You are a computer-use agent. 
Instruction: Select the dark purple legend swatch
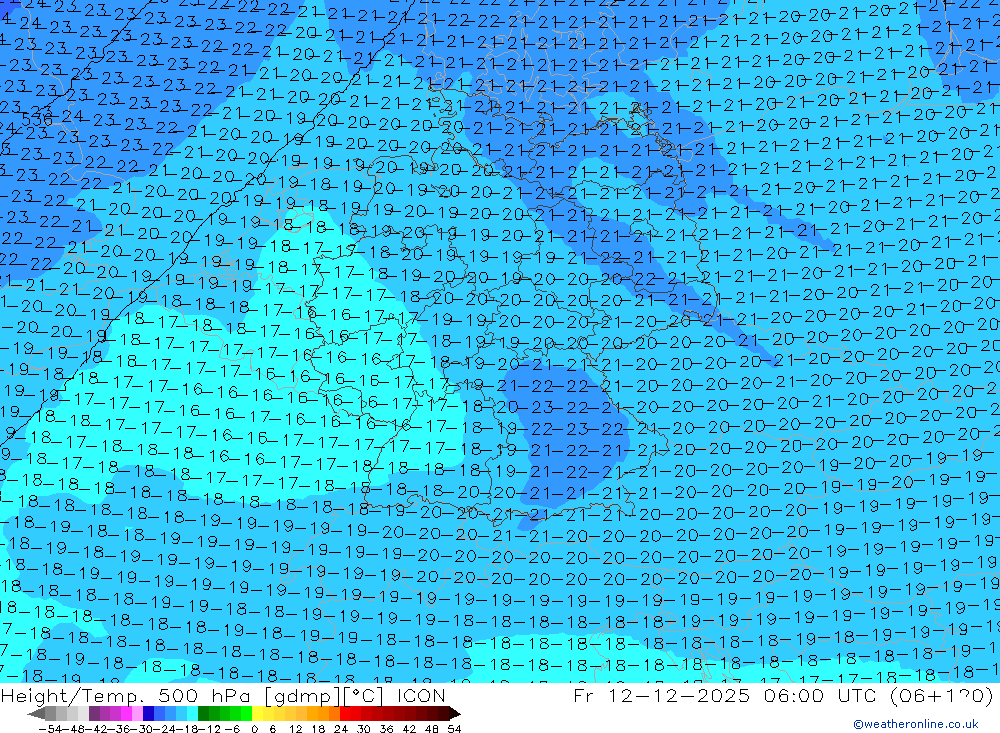point(94,713)
